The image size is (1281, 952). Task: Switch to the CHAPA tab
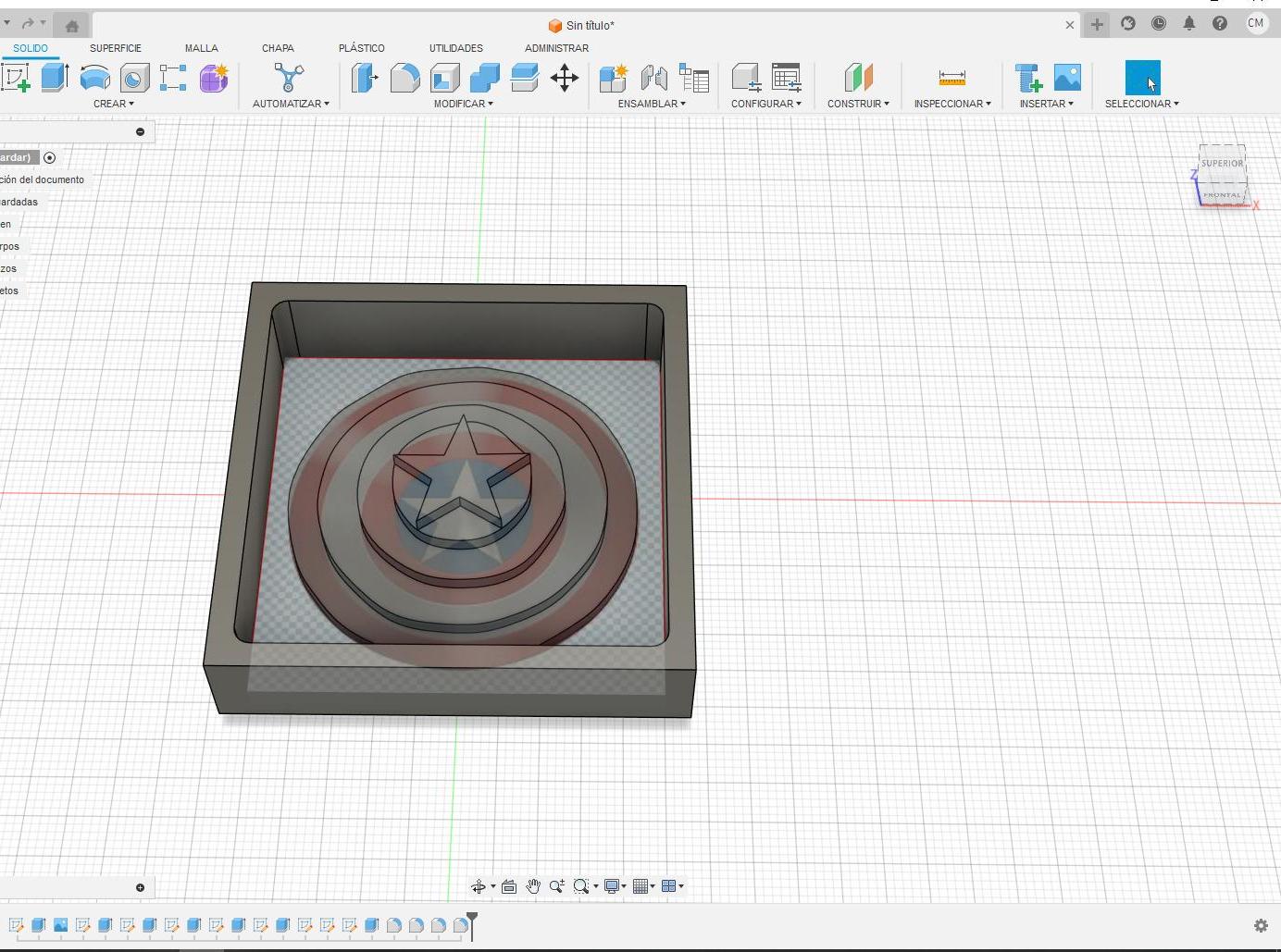point(278,48)
